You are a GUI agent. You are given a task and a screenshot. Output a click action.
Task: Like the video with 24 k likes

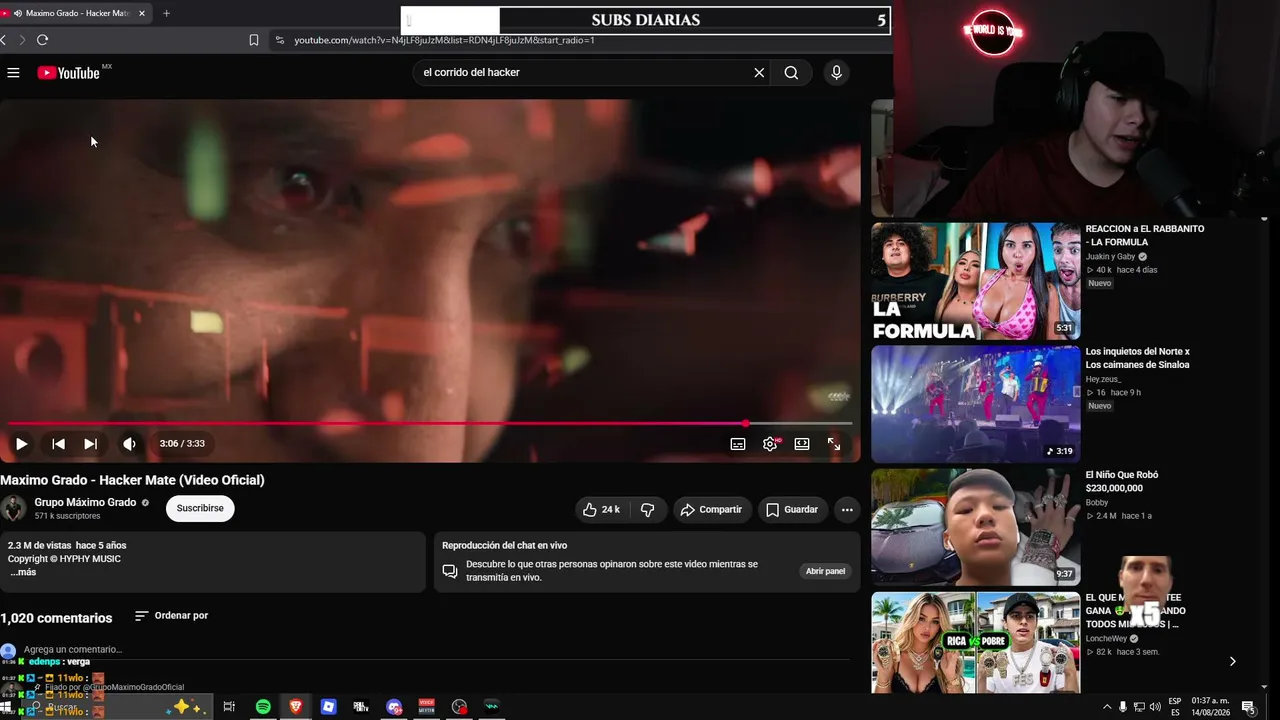point(602,510)
